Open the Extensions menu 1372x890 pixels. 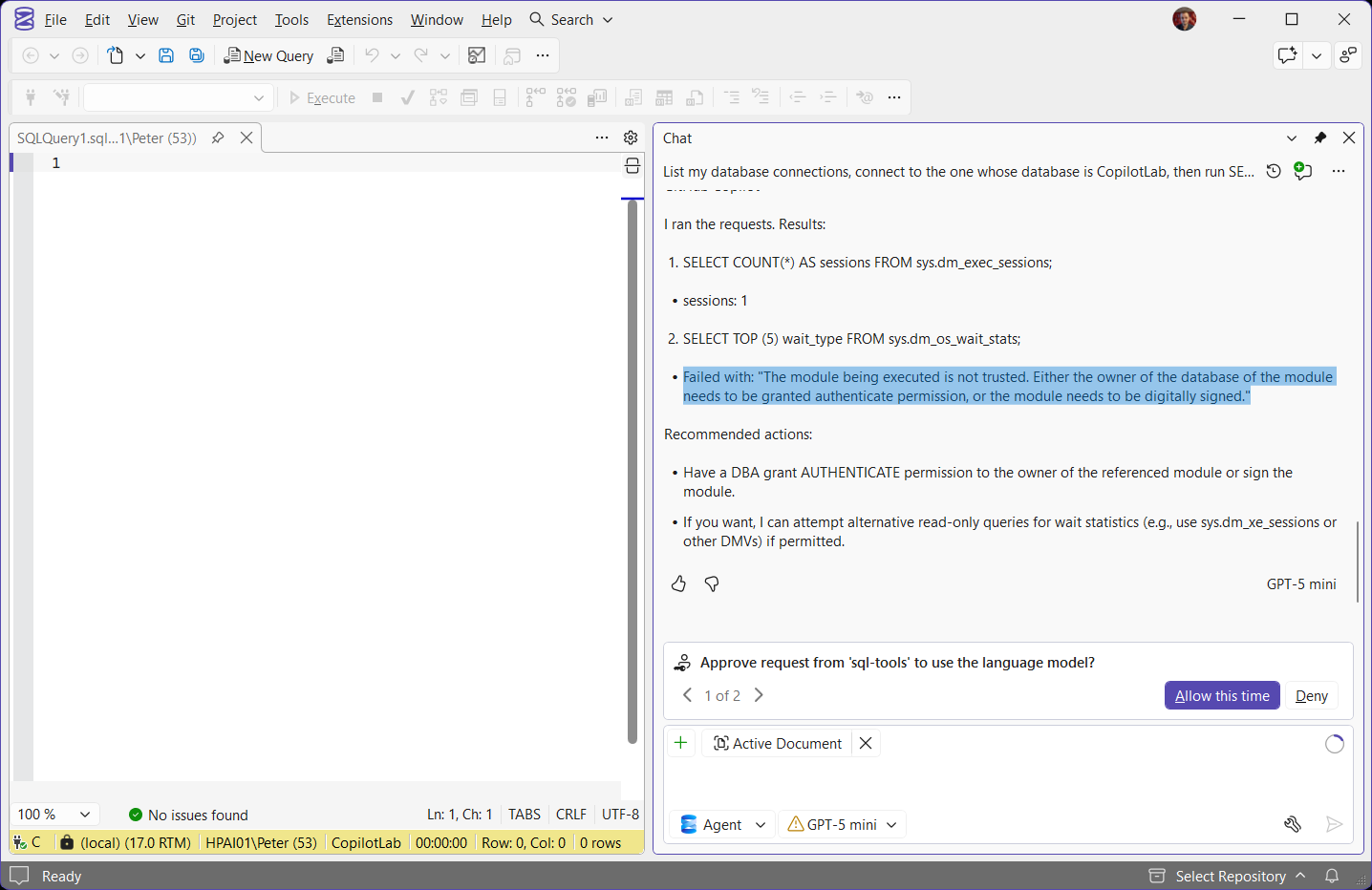coord(359,19)
